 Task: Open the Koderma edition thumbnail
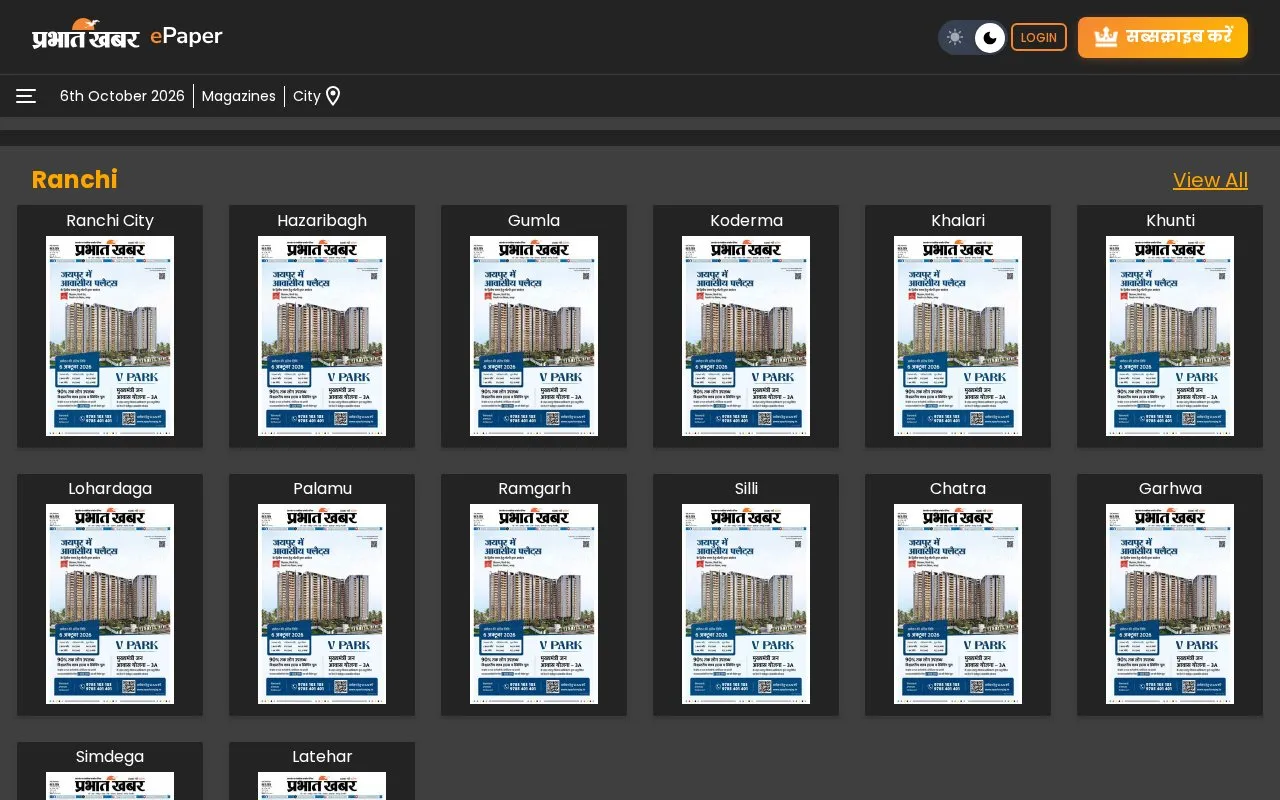(x=746, y=336)
